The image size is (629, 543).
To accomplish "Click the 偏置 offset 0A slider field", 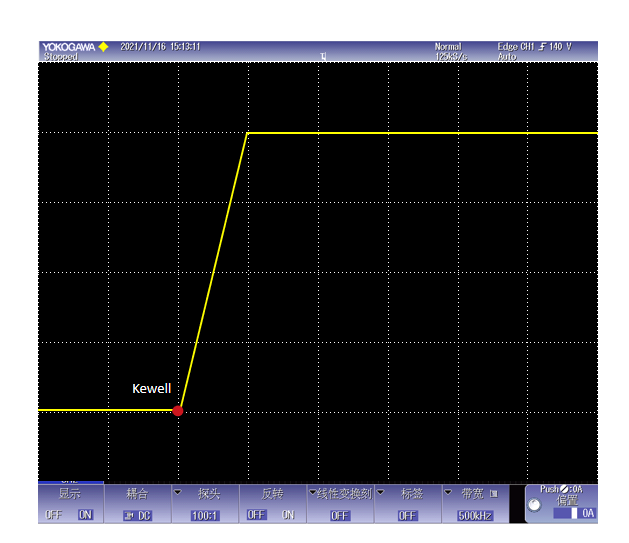I will [574, 513].
